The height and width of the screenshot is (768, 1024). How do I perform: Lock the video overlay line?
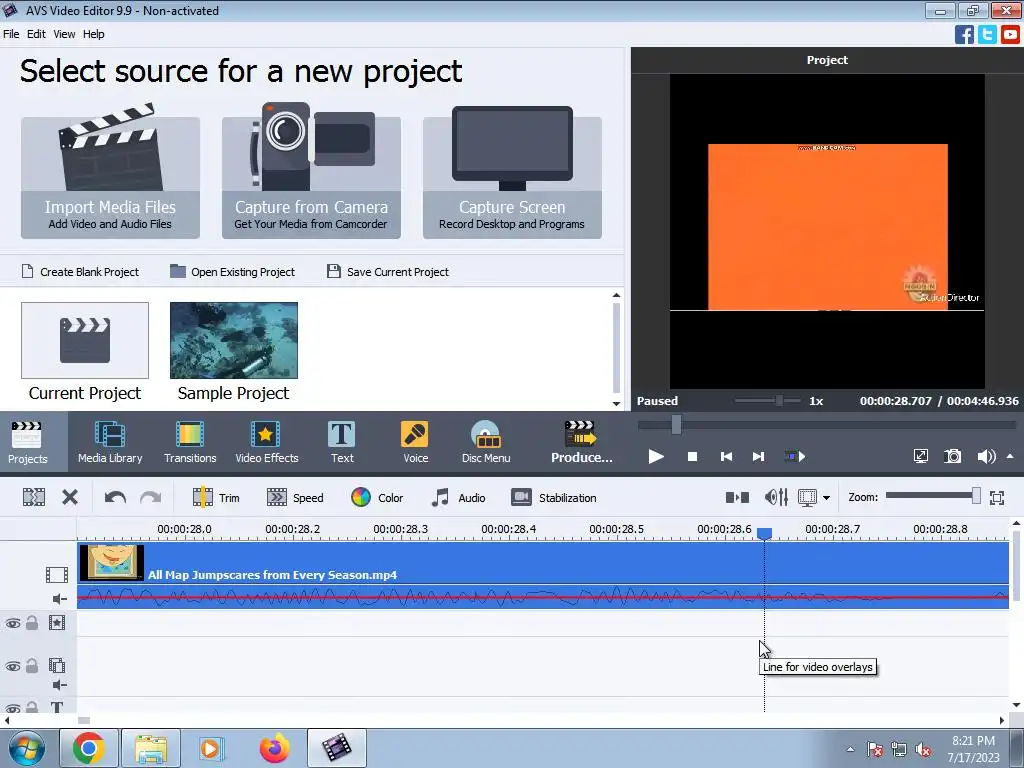31,666
